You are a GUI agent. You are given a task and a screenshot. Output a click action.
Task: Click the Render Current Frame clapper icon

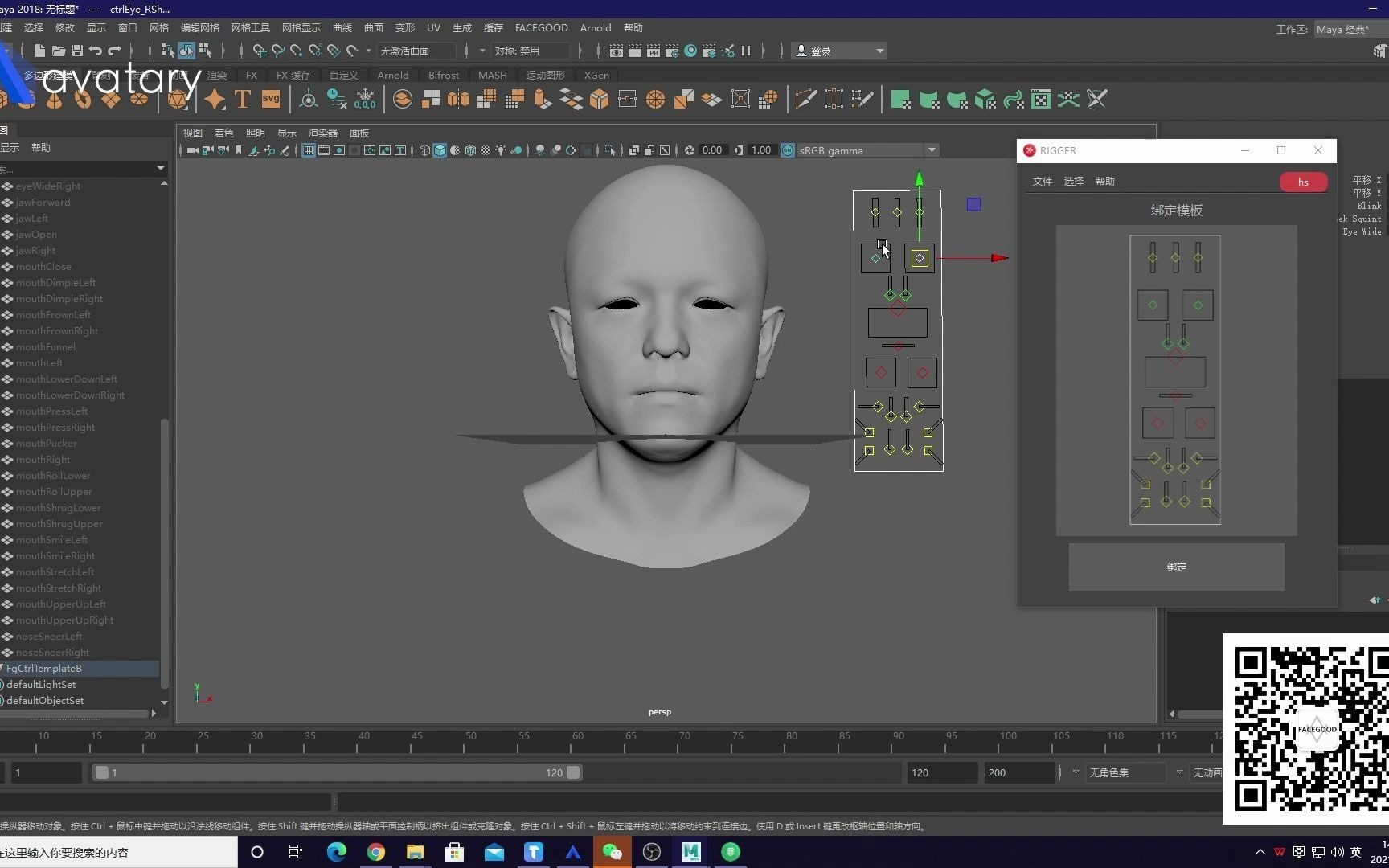635,51
